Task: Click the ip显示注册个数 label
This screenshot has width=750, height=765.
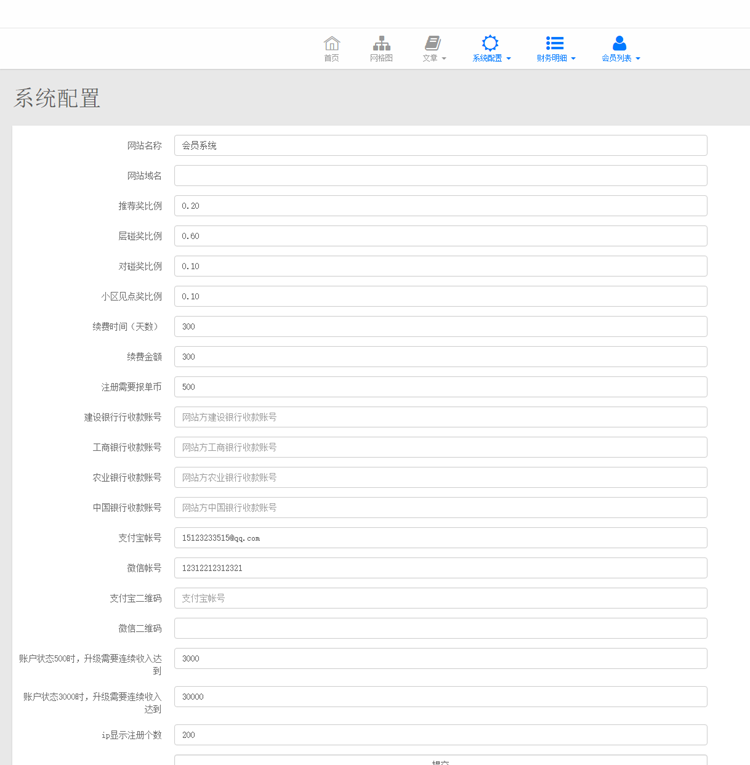Action: pos(132,735)
